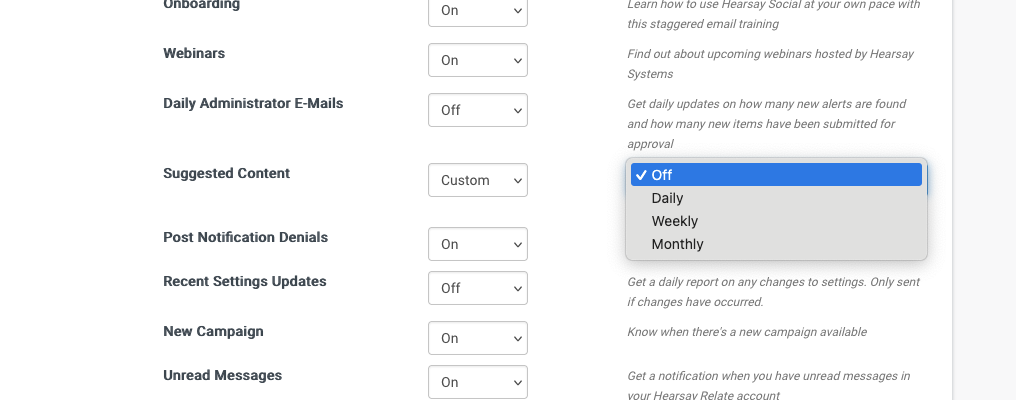Click the Suggested Content label
The height and width of the screenshot is (400, 1016).
point(226,174)
